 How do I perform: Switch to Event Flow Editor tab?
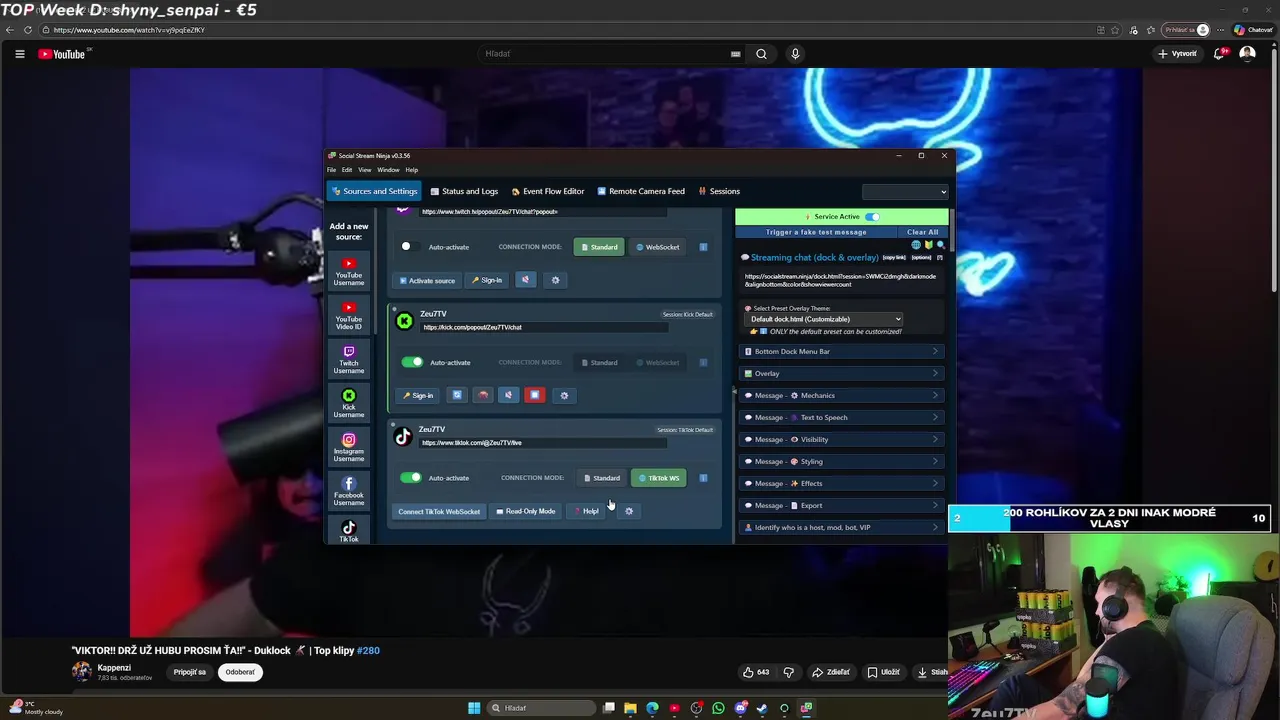click(548, 191)
